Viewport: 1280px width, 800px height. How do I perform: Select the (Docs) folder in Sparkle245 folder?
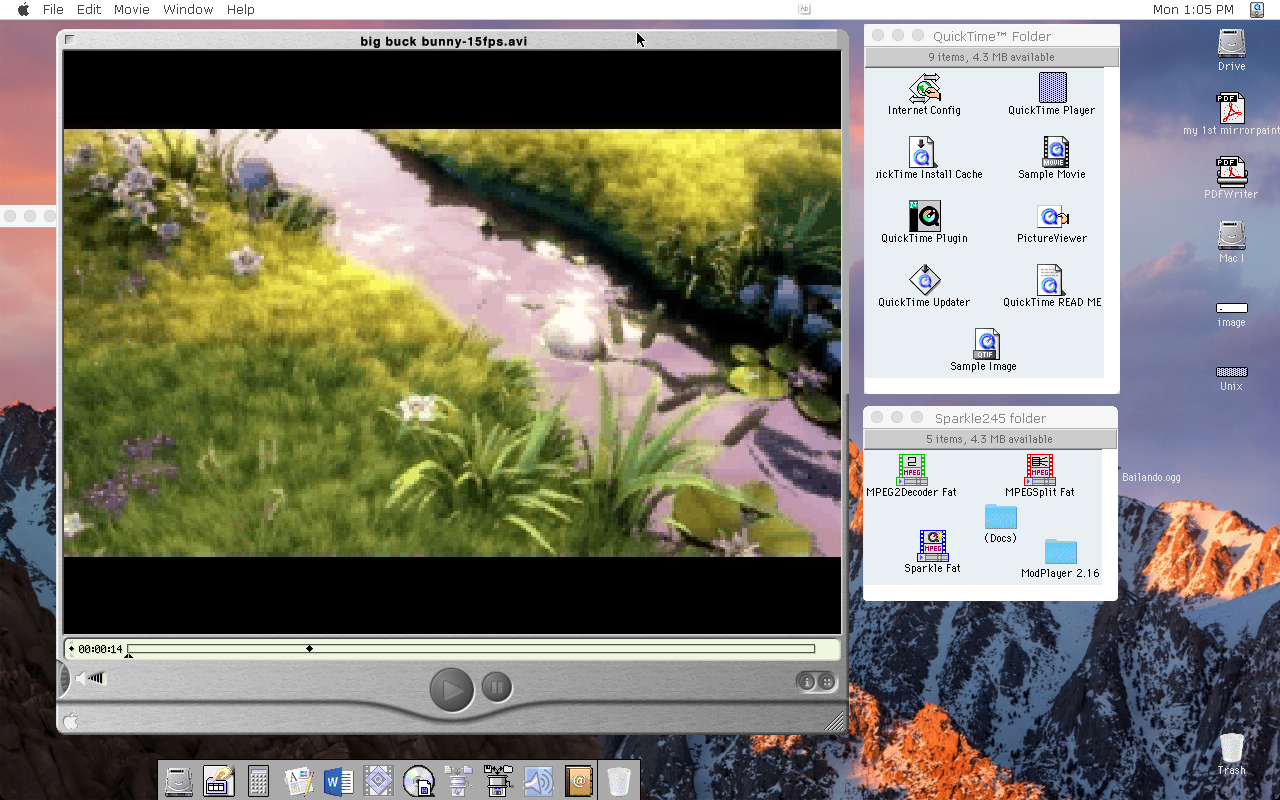[x=1000, y=517]
